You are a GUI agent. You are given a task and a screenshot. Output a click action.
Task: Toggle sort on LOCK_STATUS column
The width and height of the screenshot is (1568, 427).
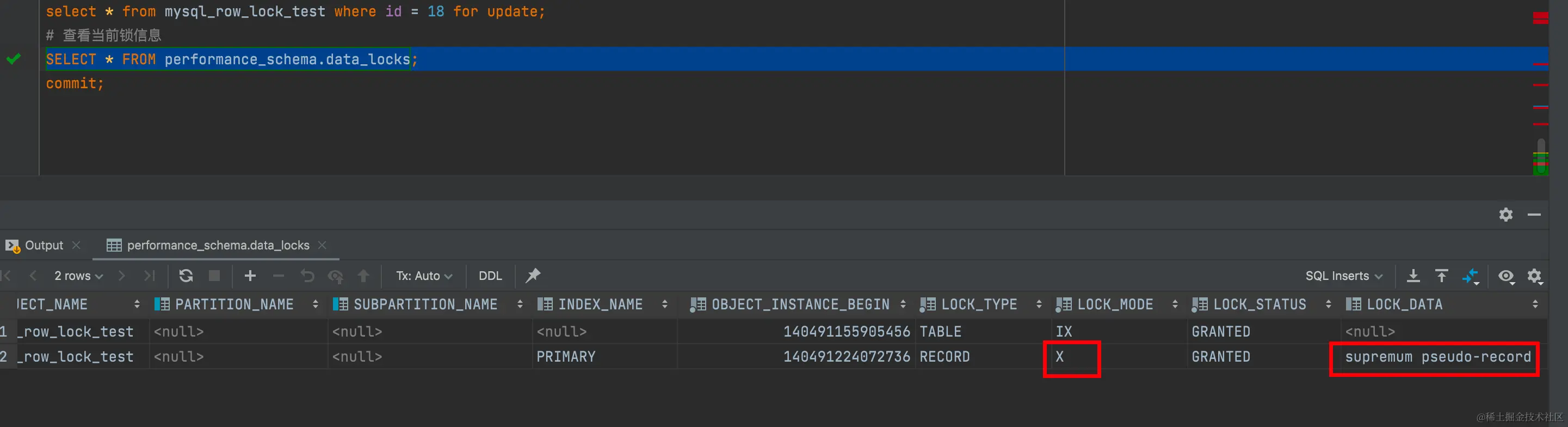click(x=1328, y=304)
